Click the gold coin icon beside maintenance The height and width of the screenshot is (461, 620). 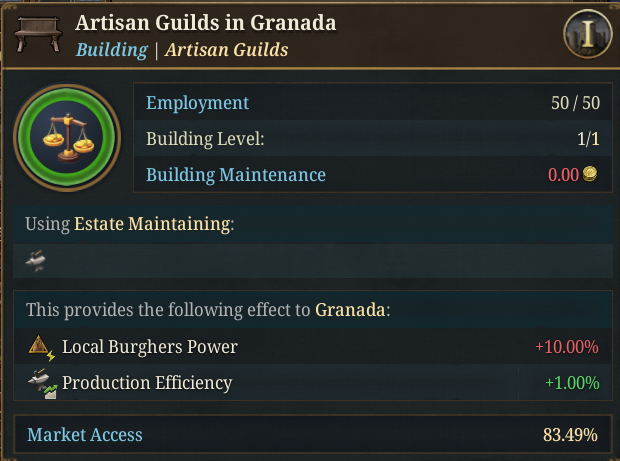(x=590, y=175)
